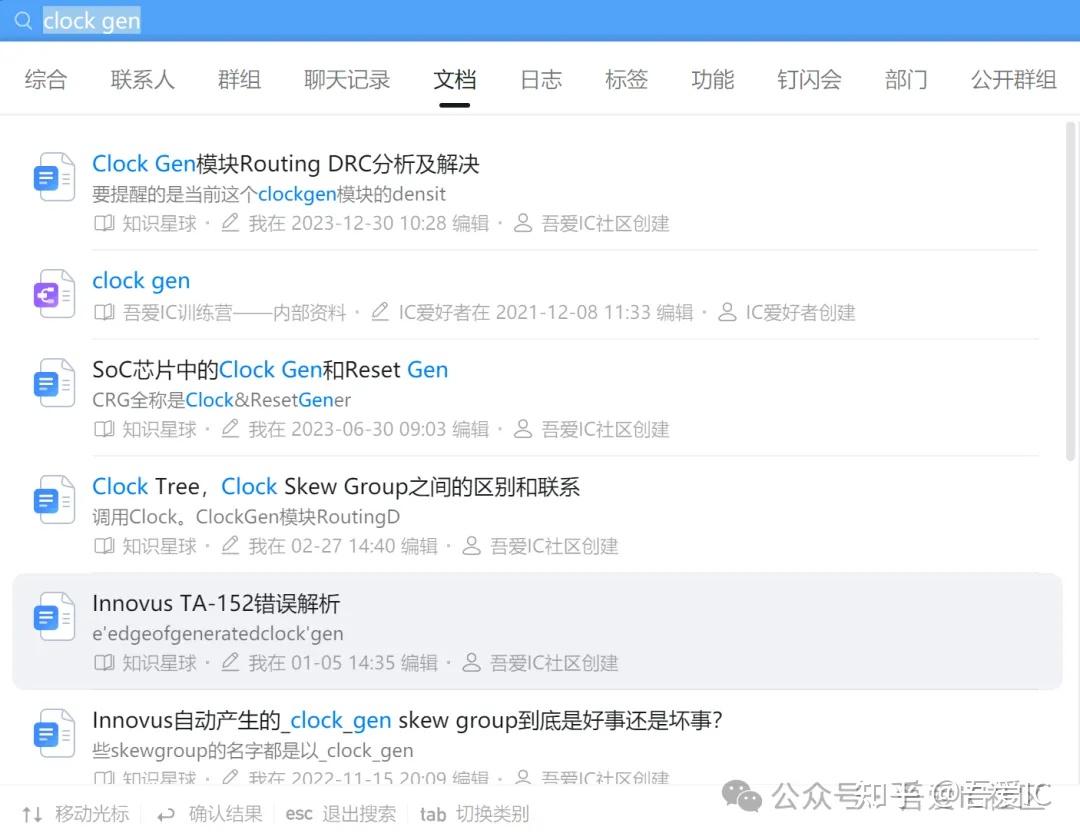Switch to the 联系人 tab

pos(142,79)
